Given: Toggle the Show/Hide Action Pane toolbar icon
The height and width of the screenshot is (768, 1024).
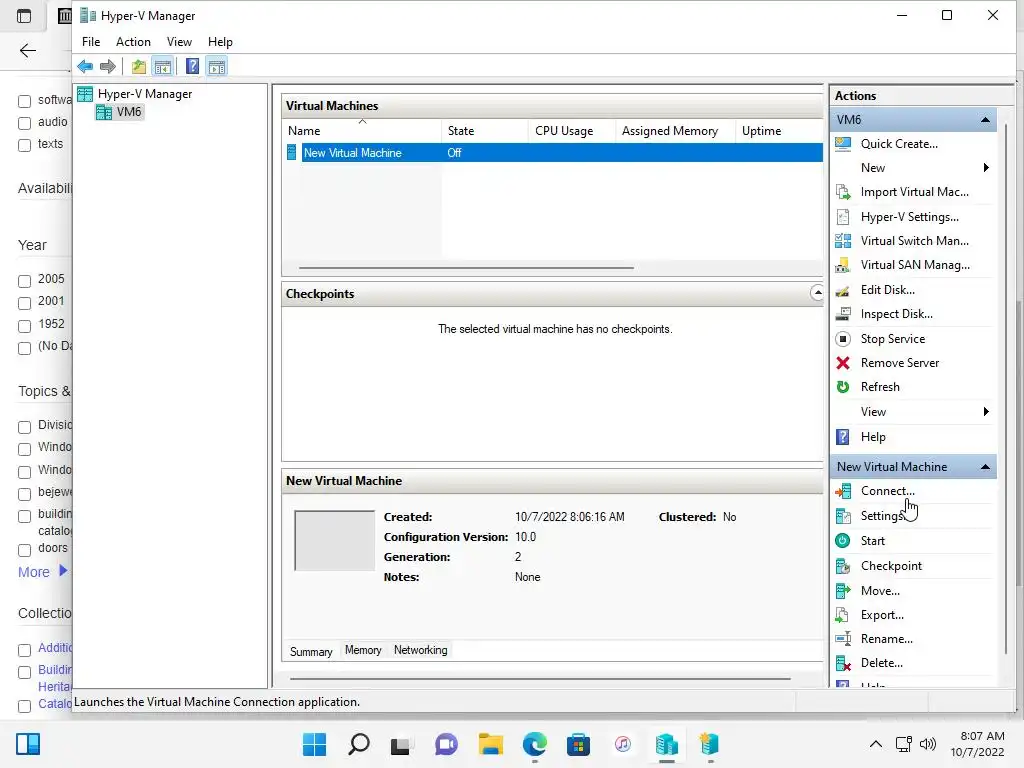Looking at the screenshot, I should 217,66.
